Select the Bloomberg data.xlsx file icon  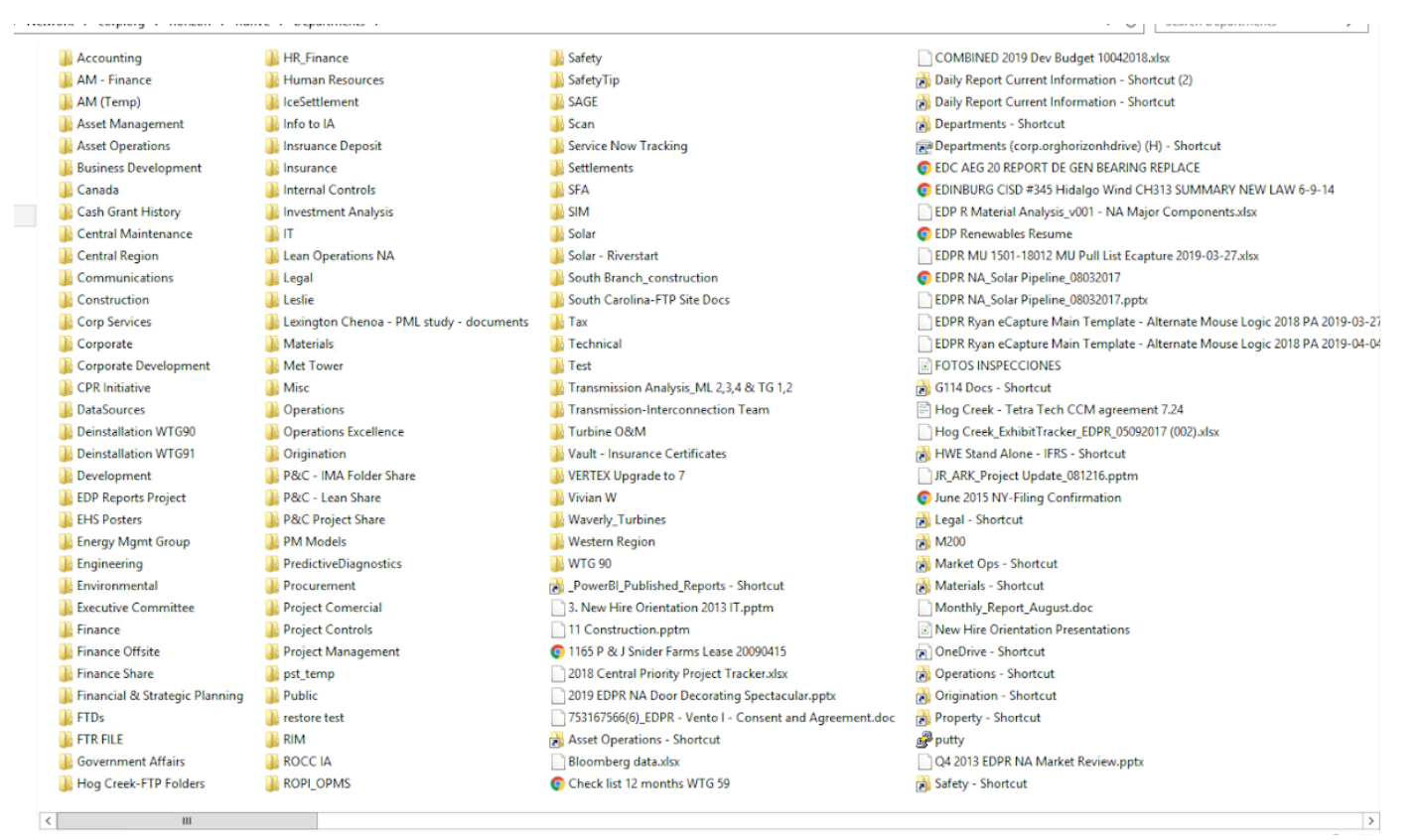tap(557, 762)
